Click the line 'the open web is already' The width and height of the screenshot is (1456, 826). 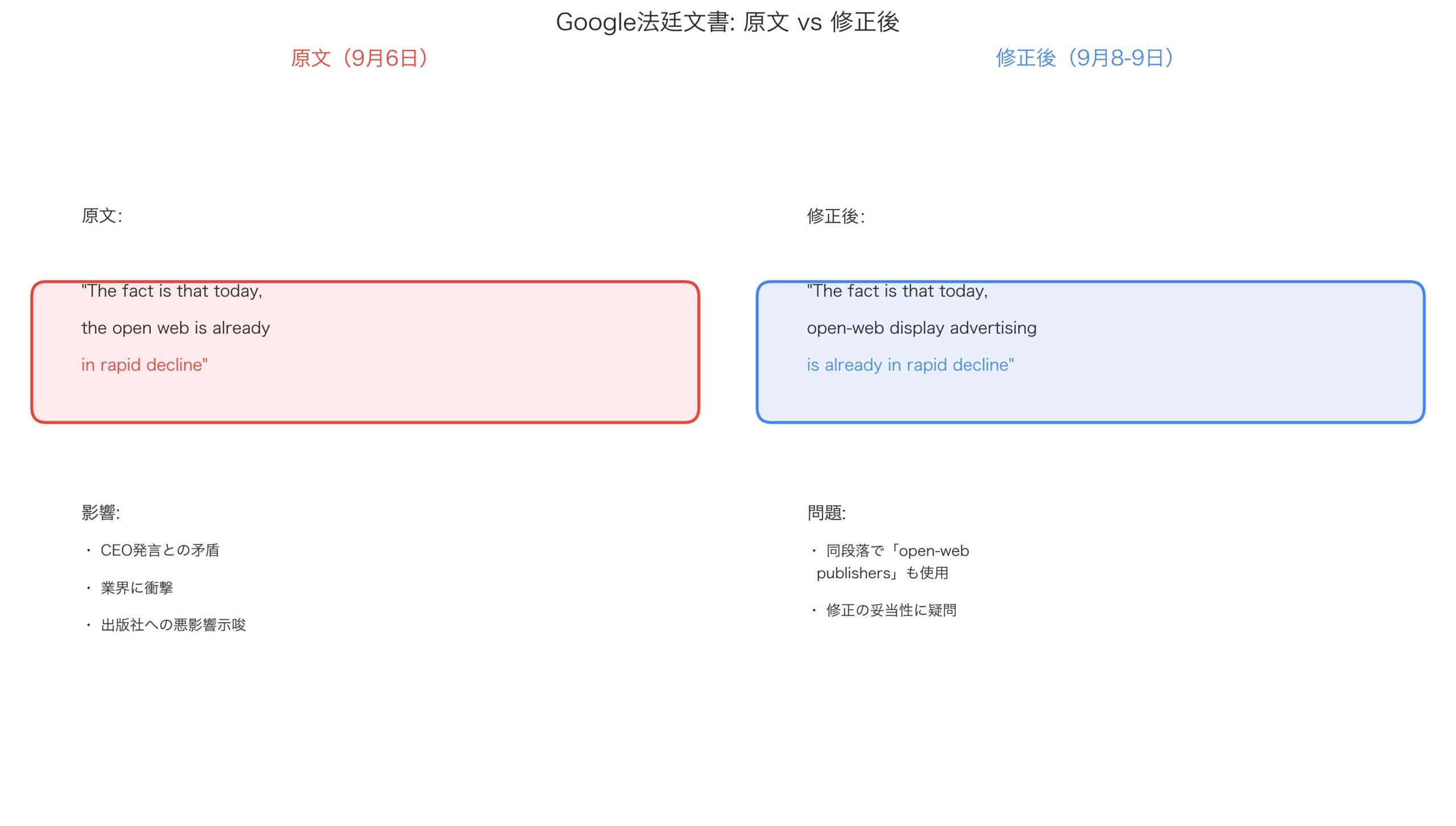coord(176,328)
